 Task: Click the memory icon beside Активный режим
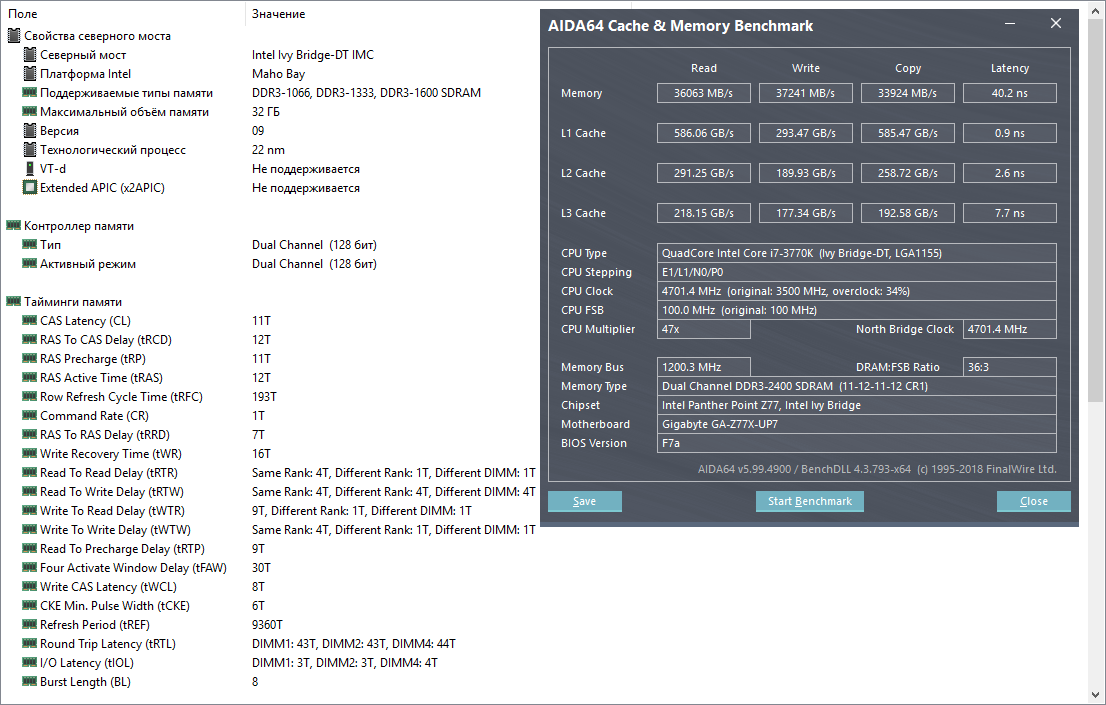tap(30, 263)
